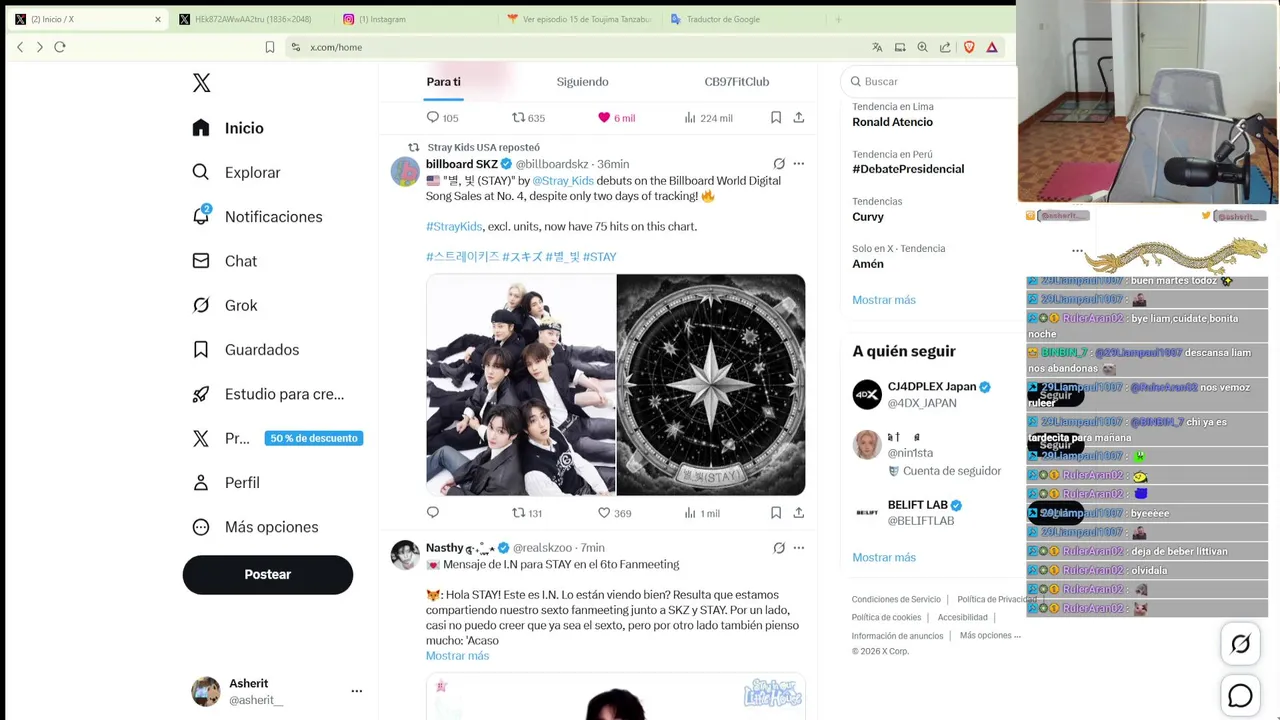The image size is (1280, 720).
Task: Click floating Grok button
Action: click(x=1240, y=645)
